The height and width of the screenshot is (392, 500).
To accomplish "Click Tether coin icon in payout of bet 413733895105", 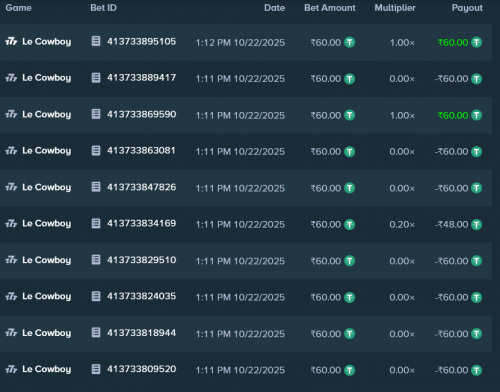I will (x=476, y=42).
